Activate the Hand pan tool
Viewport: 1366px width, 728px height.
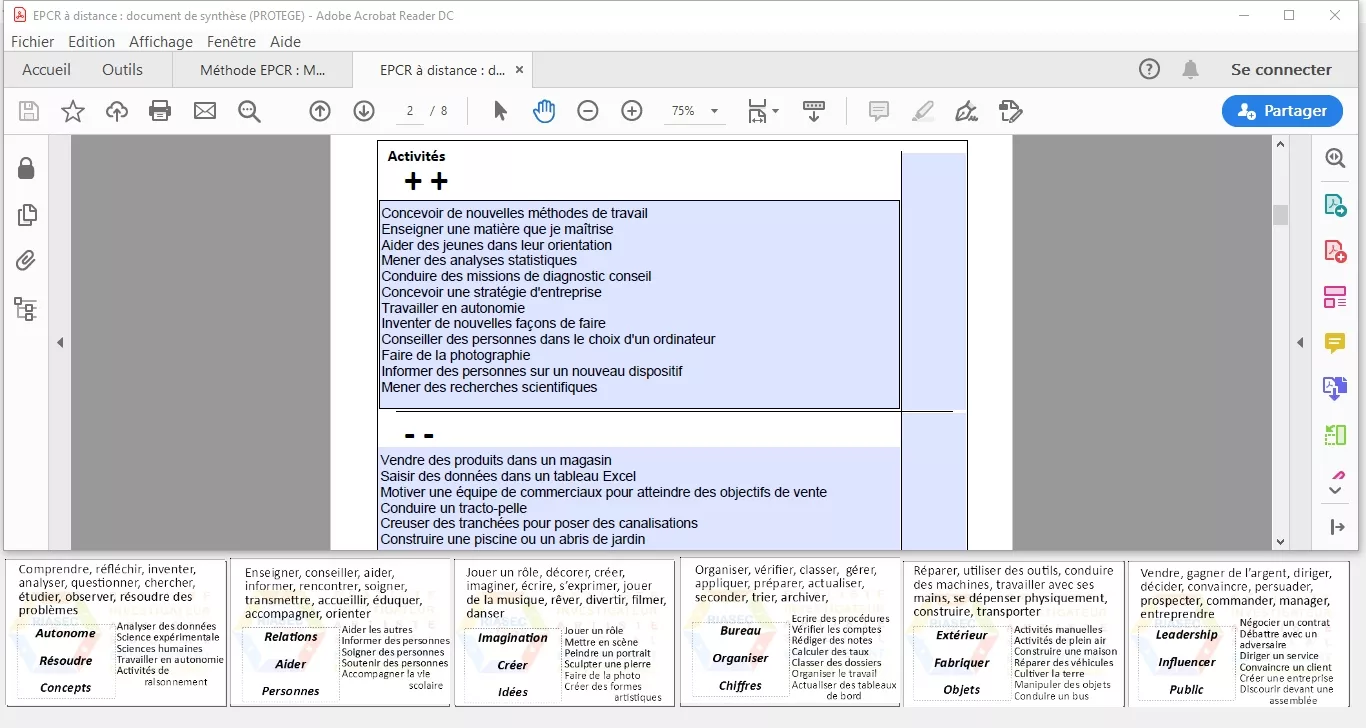point(544,111)
